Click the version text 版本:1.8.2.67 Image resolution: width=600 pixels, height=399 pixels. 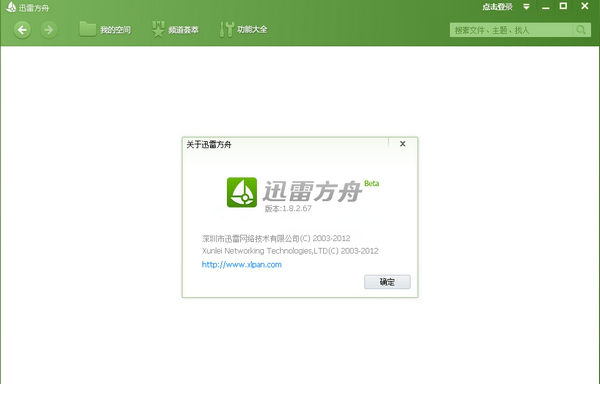[x=288, y=208]
